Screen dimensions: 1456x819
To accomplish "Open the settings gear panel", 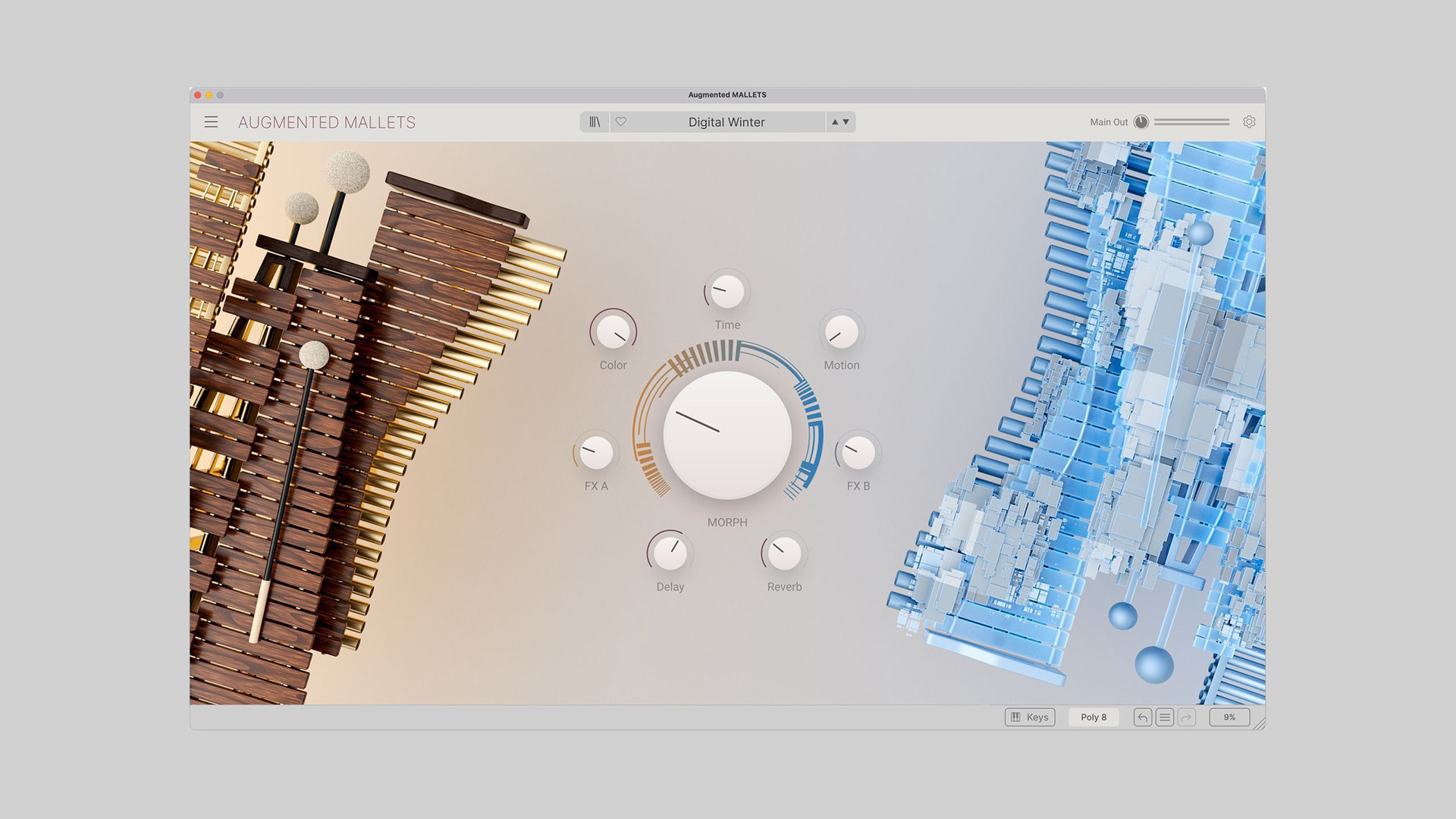I will click(x=1249, y=122).
